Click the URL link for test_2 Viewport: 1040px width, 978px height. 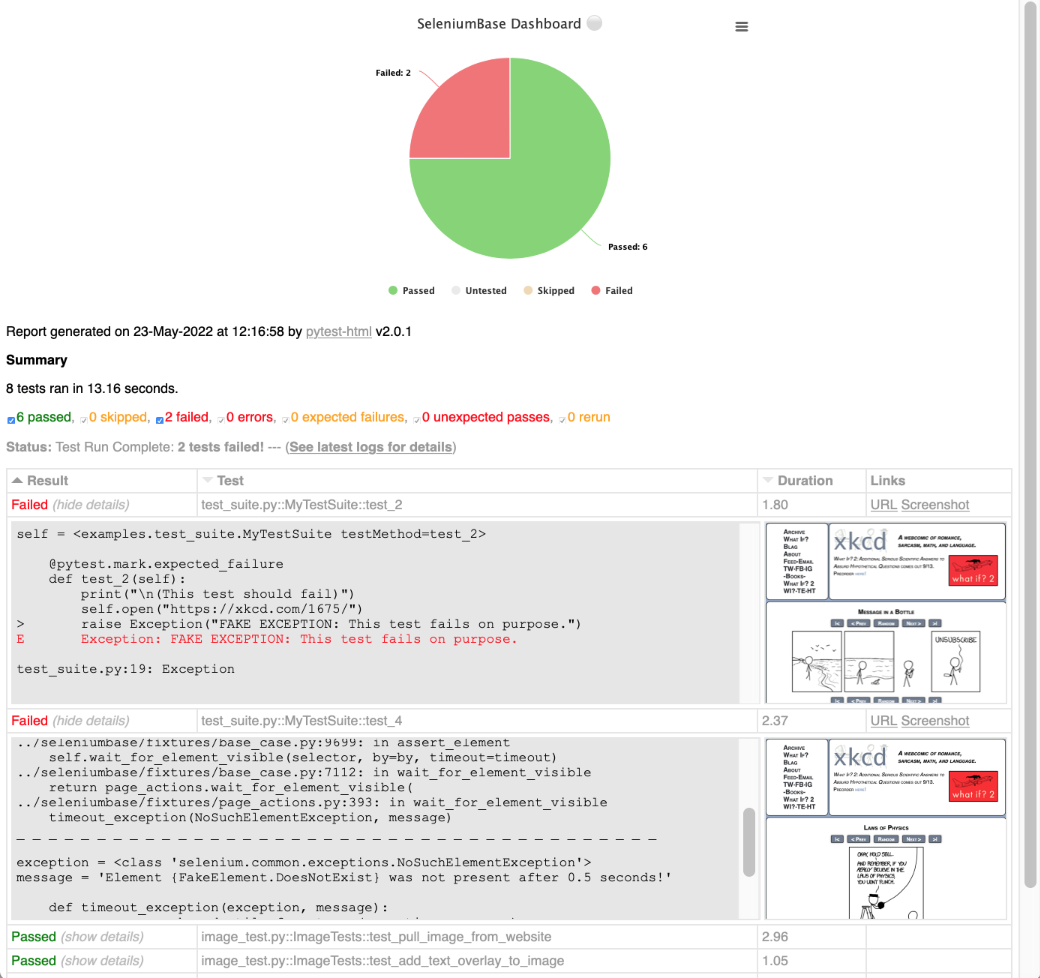click(884, 504)
